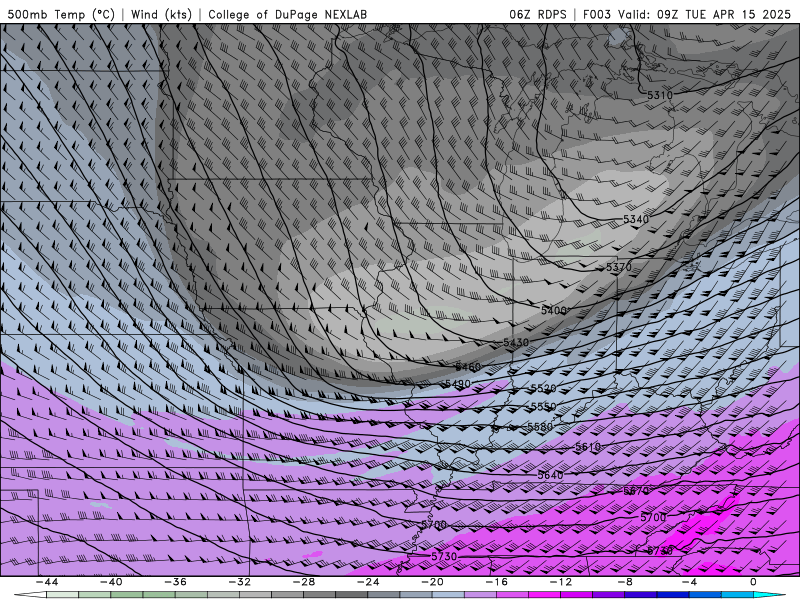800x600 pixels.
Task: Select the 5460 contour label
Action: pos(468,367)
